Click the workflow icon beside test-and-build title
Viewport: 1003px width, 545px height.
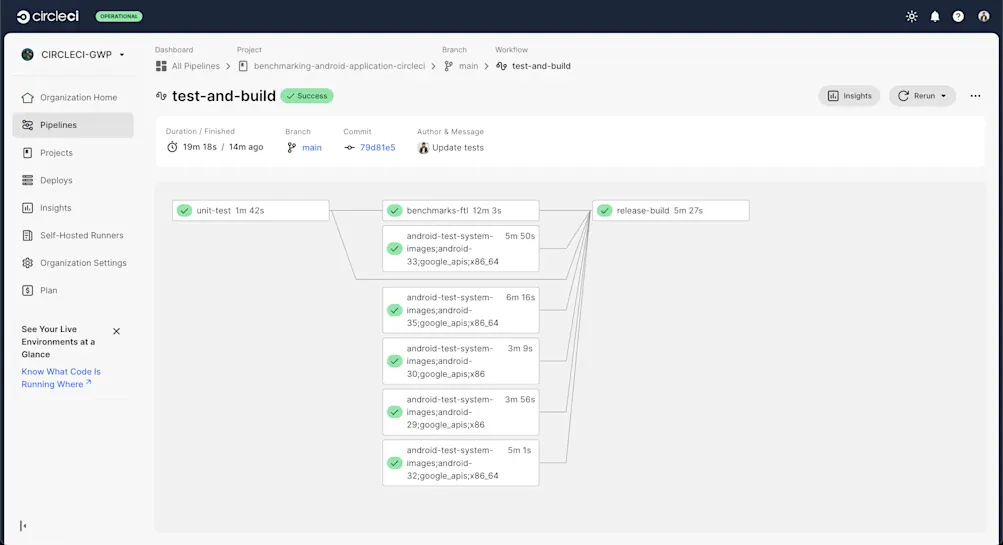tap(161, 96)
